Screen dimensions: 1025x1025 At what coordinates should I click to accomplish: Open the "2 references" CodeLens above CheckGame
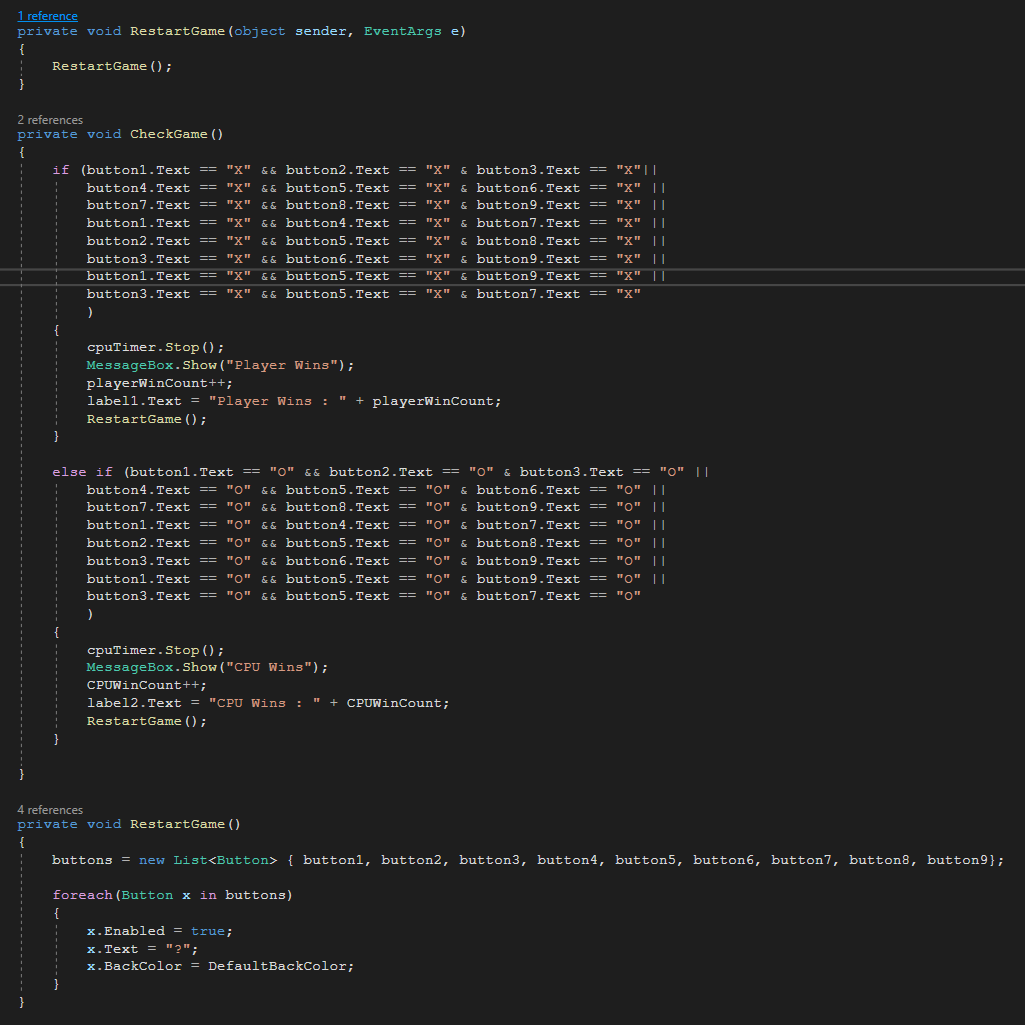coord(50,120)
